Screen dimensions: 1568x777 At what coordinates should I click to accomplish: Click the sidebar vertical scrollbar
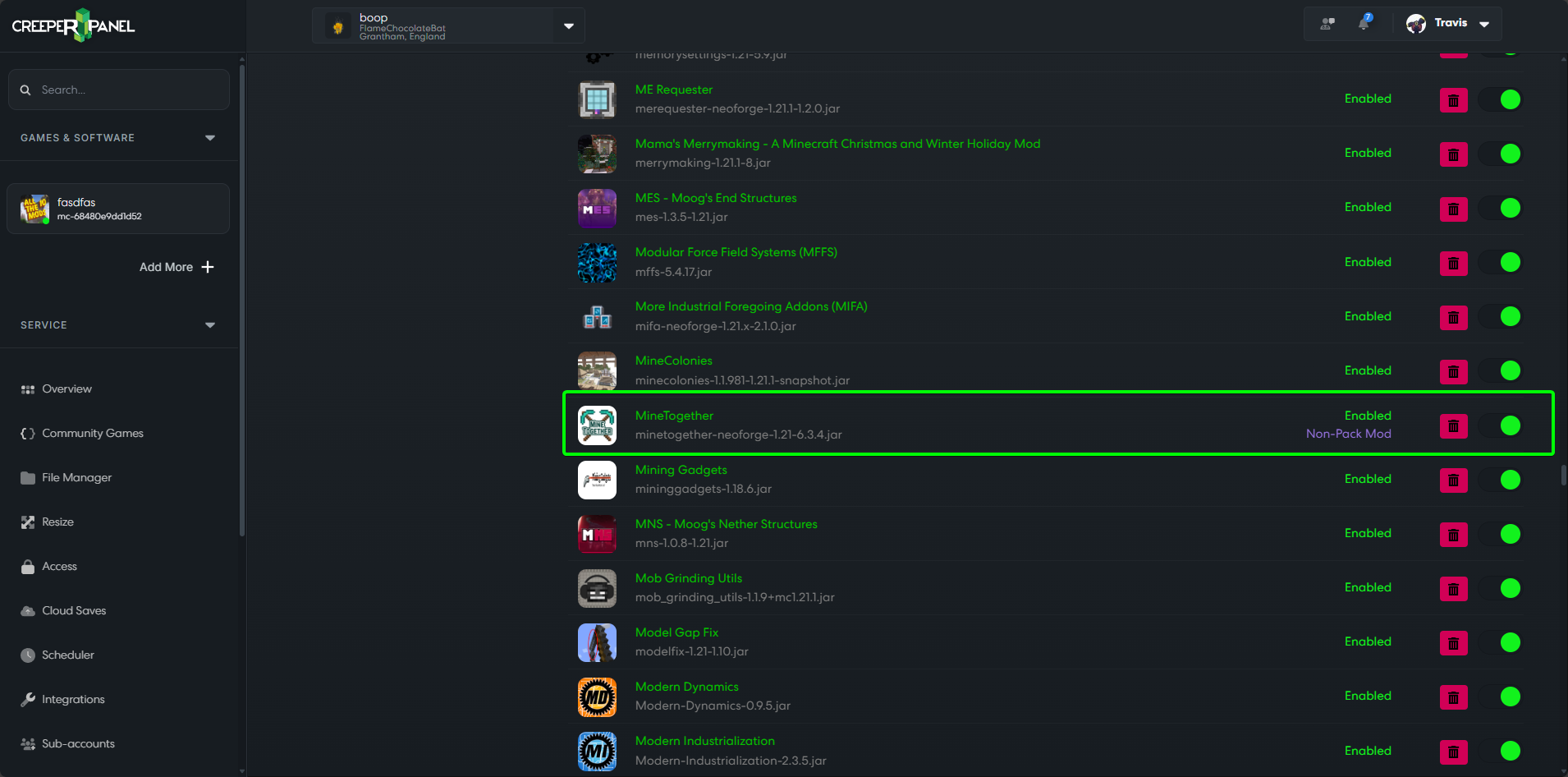pos(242,300)
